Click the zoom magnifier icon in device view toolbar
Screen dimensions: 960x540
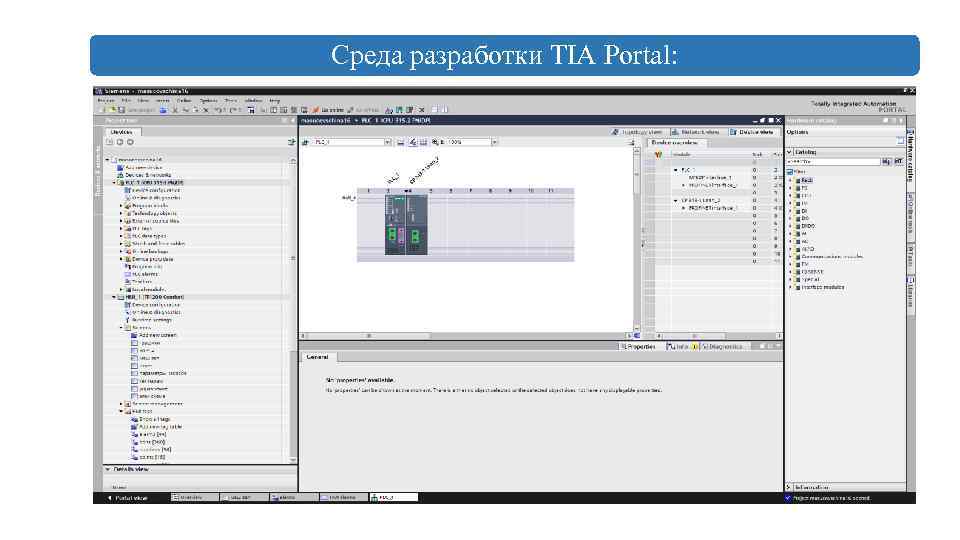[x=435, y=142]
